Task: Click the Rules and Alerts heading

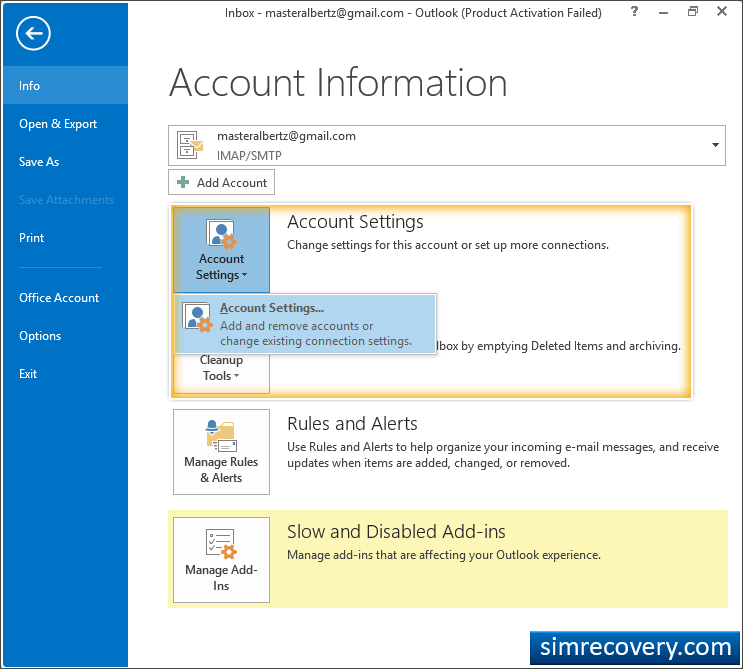Action: coord(352,424)
